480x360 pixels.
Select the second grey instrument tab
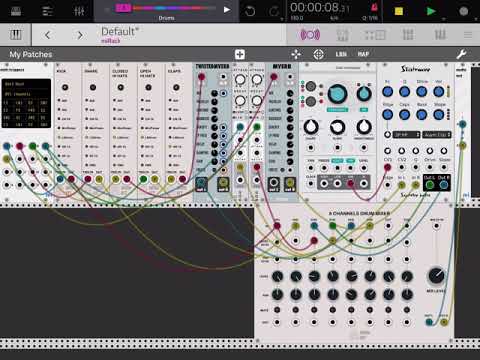pyautogui.click(x=342, y=35)
